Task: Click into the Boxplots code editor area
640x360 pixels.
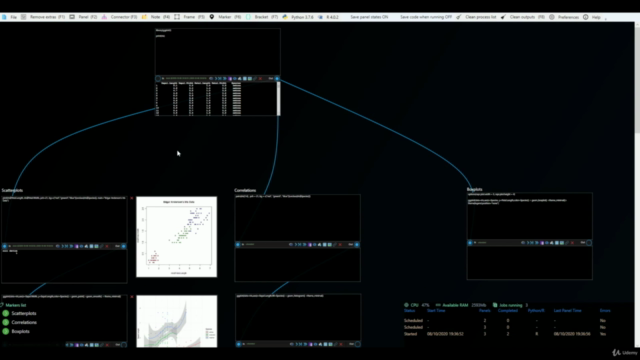Action: tap(529, 216)
